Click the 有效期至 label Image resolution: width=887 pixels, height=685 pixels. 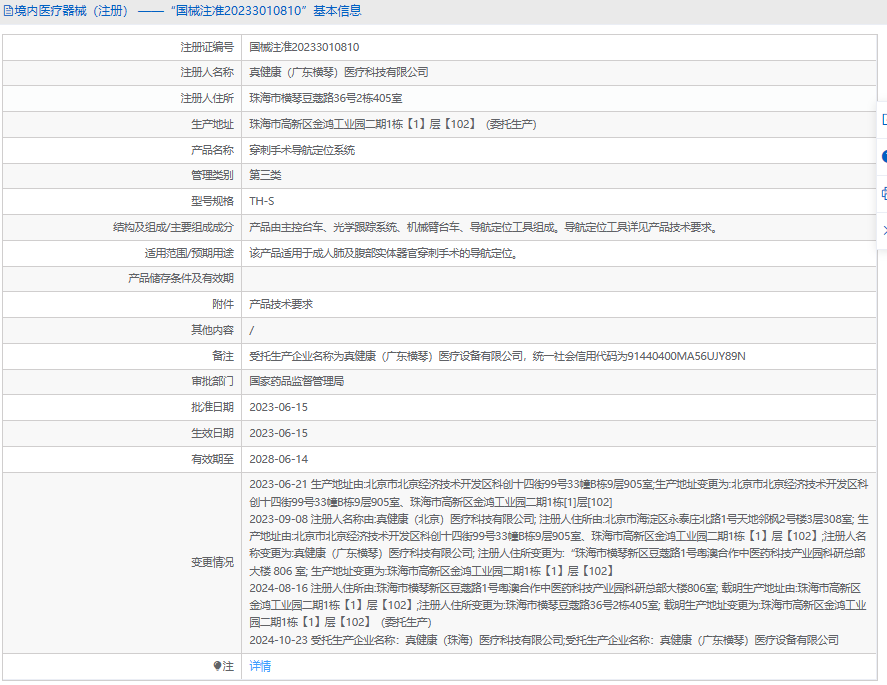pos(212,459)
